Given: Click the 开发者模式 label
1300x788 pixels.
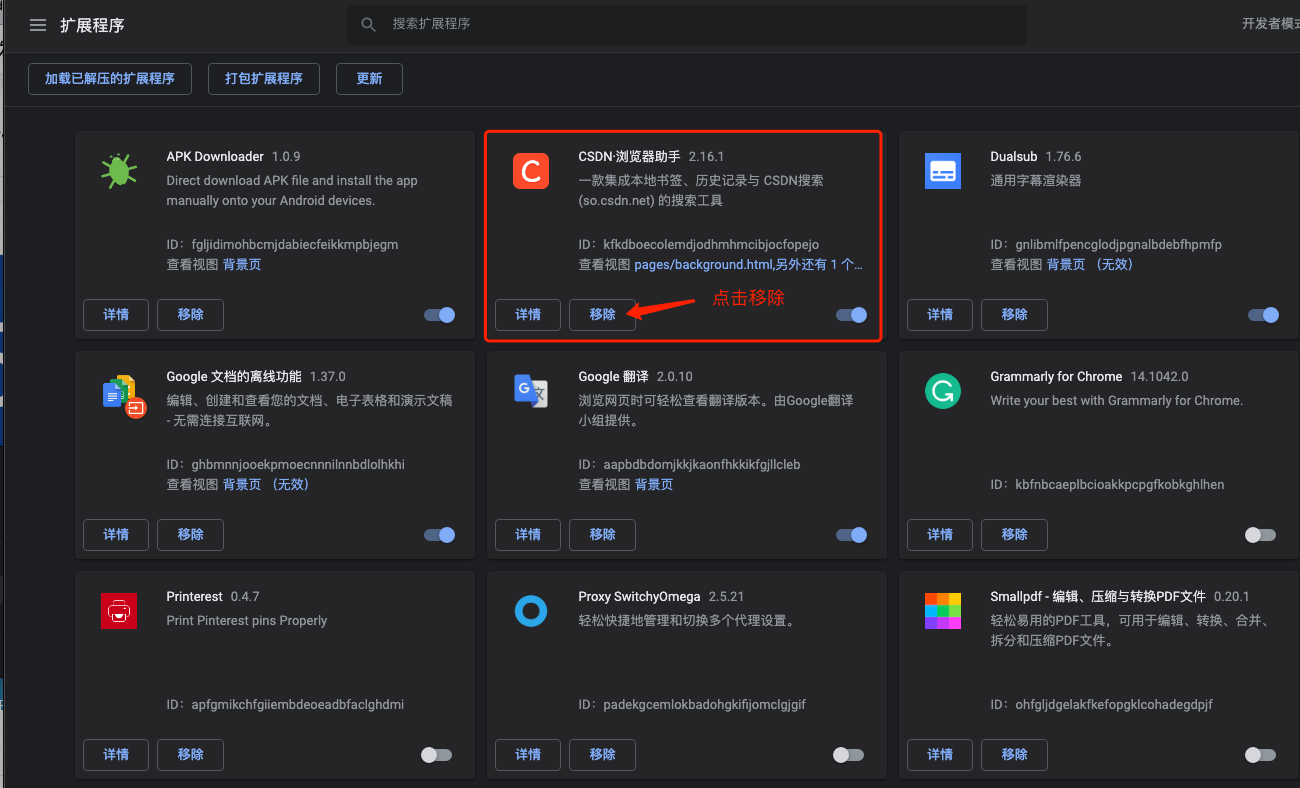Looking at the screenshot, I should point(1271,24).
